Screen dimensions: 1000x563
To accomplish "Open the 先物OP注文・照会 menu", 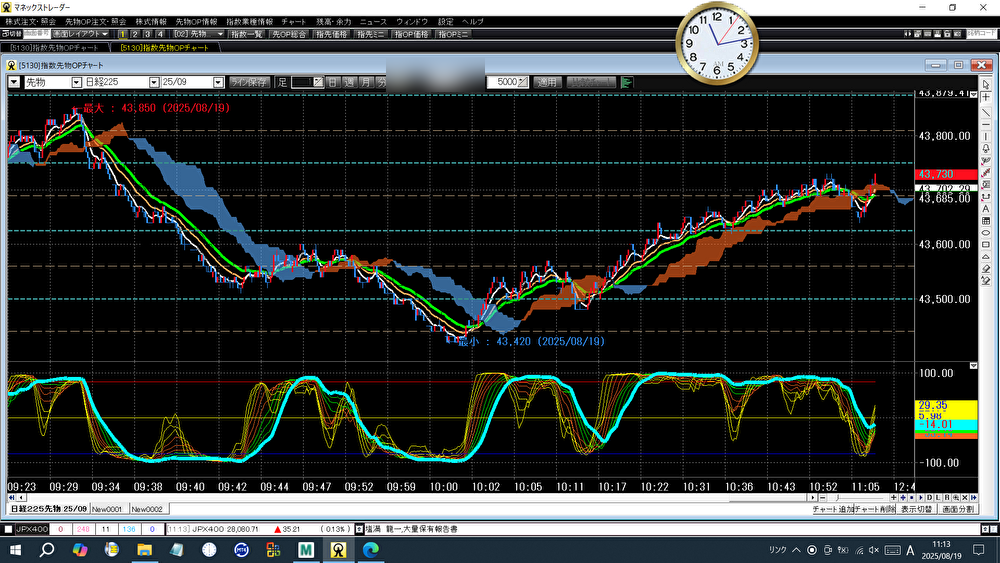I will click(x=96, y=22).
